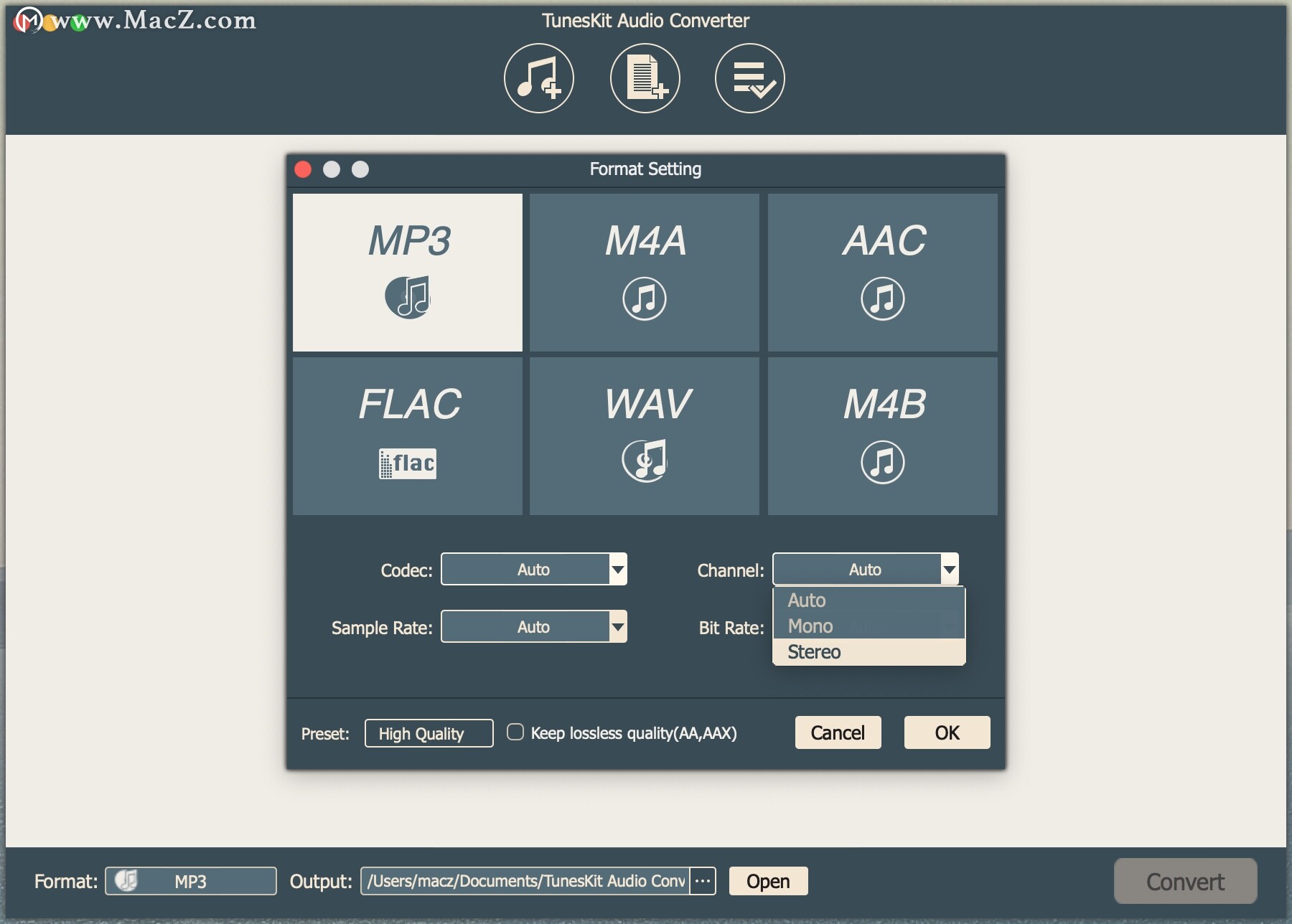Expand the Codec dropdown
This screenshot has width=1292, height=924.
(534, 570)
